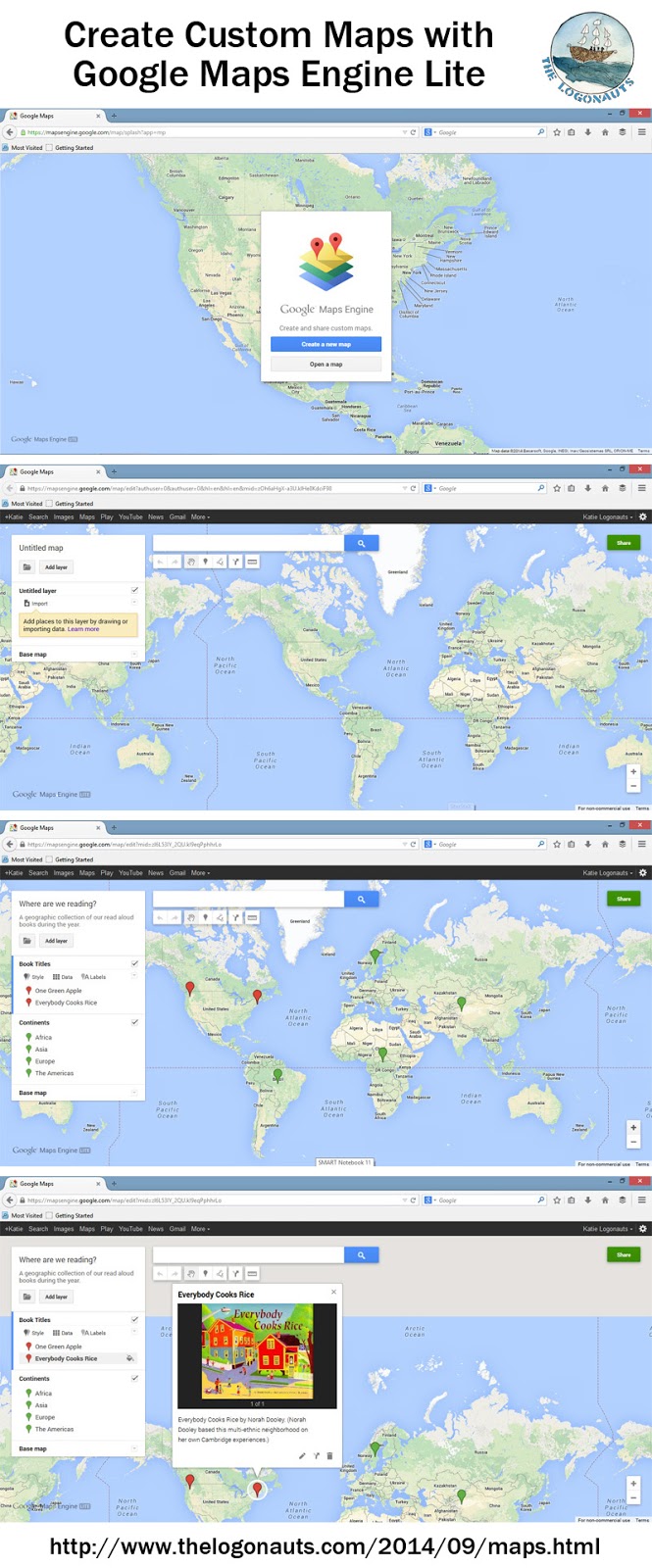This screenshot has width=652, height=1568.
Task: Select 'Africa' under Continents in the popup-free pins window
Action: (x=44, y=1037)
